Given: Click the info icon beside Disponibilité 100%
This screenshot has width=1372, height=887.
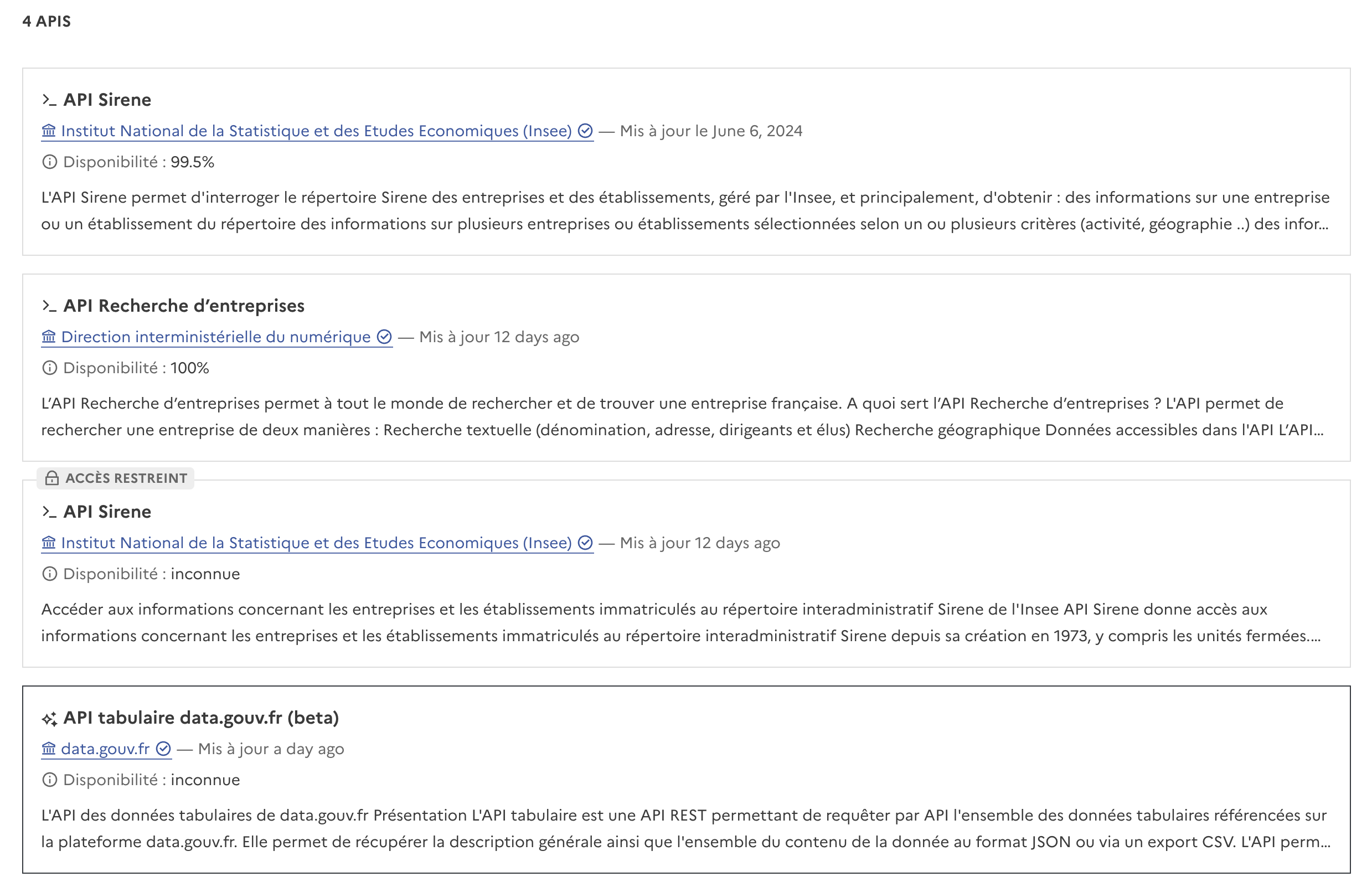Looking at the screenshot, I should click(49, 368).
